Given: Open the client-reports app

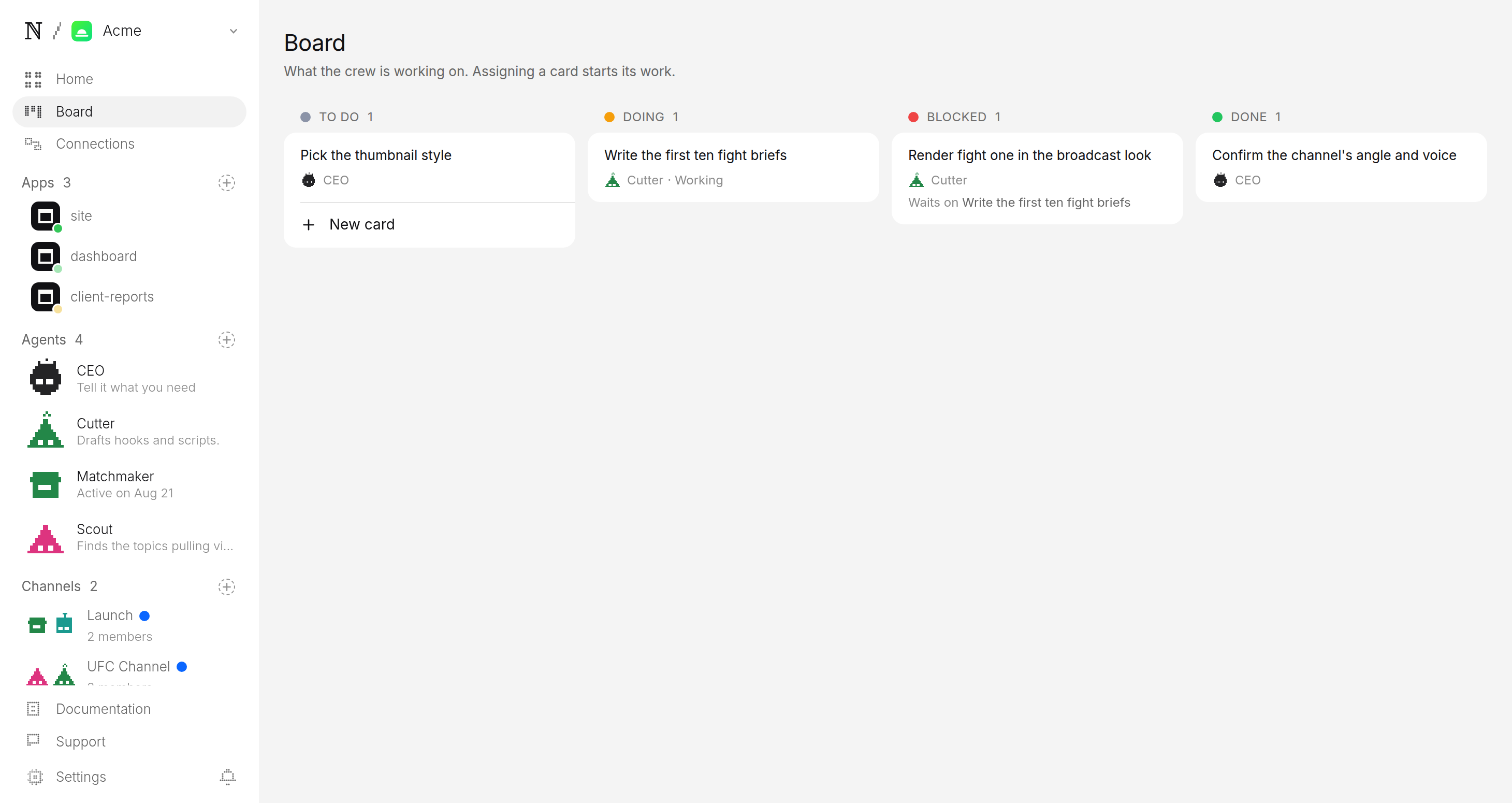Looking at the screenshot, I should 129,297.
